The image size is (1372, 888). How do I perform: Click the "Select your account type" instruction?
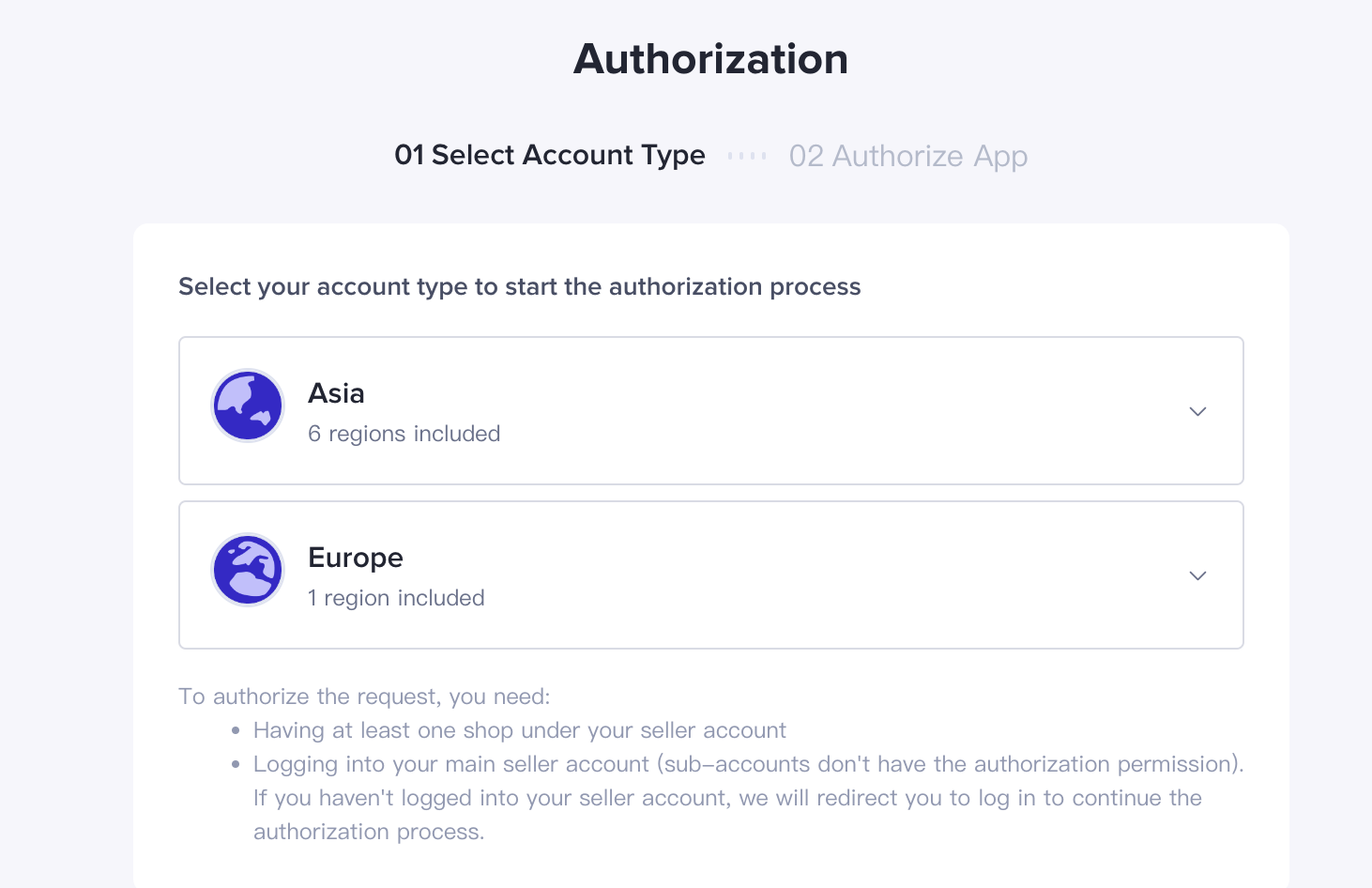519,286
